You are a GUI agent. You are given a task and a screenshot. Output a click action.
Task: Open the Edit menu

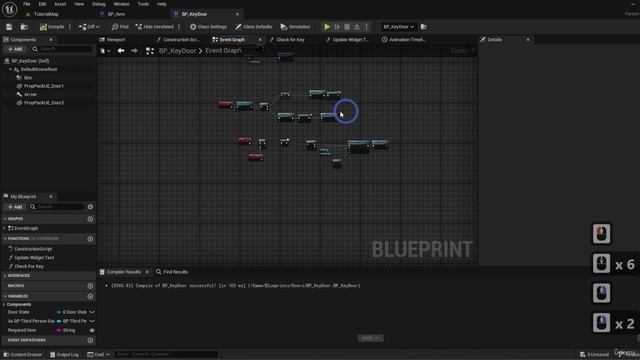point(42,4)
